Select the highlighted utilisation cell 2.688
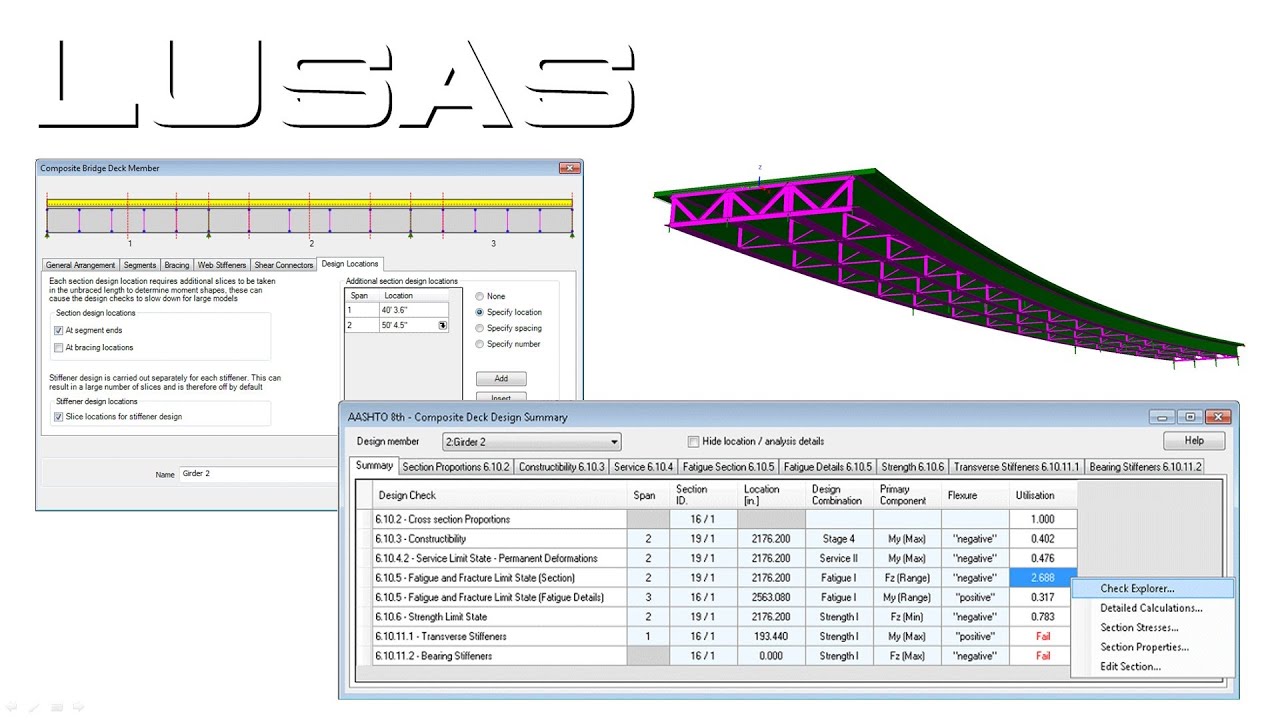Screen dimensions: 1280x720 point(1043,578)
